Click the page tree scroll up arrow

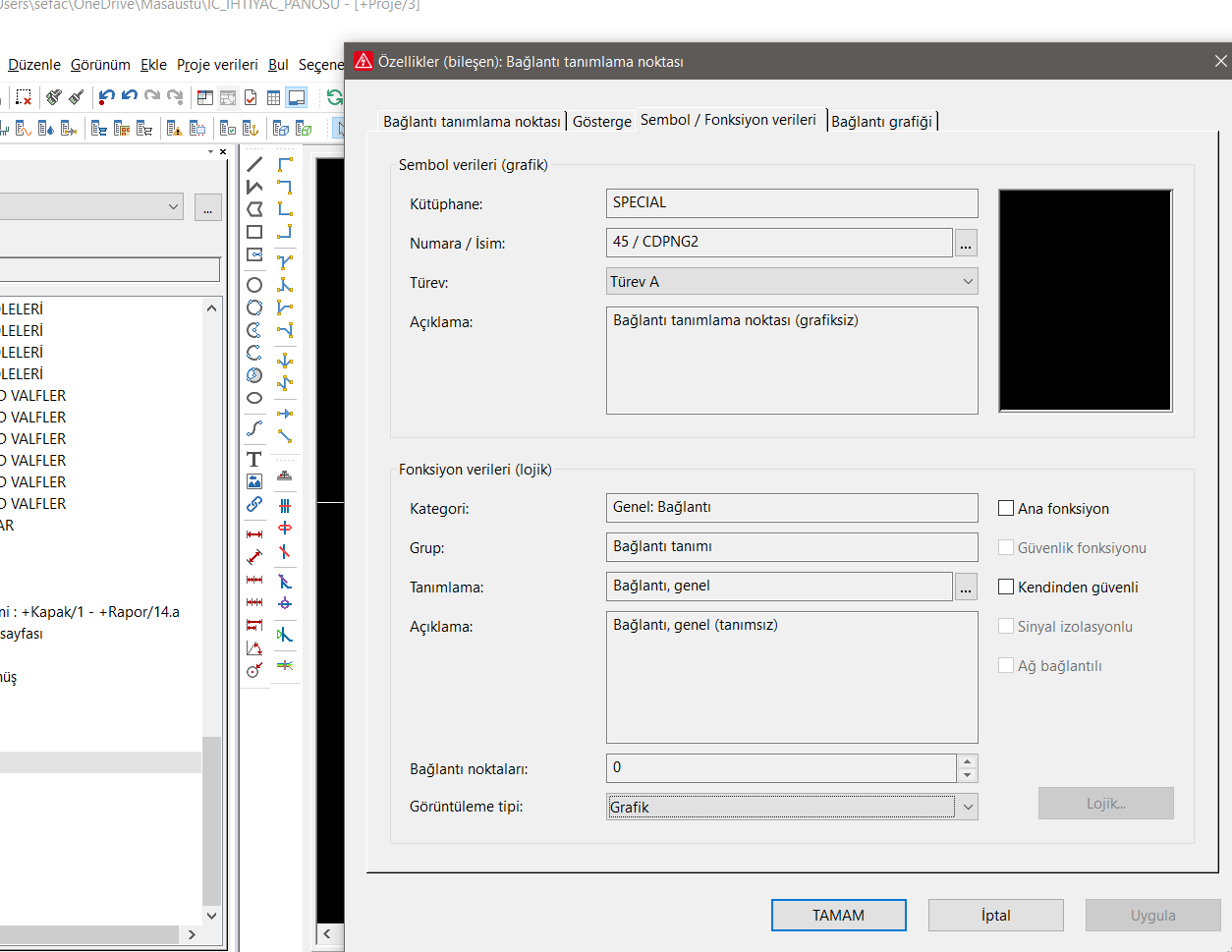212,308
